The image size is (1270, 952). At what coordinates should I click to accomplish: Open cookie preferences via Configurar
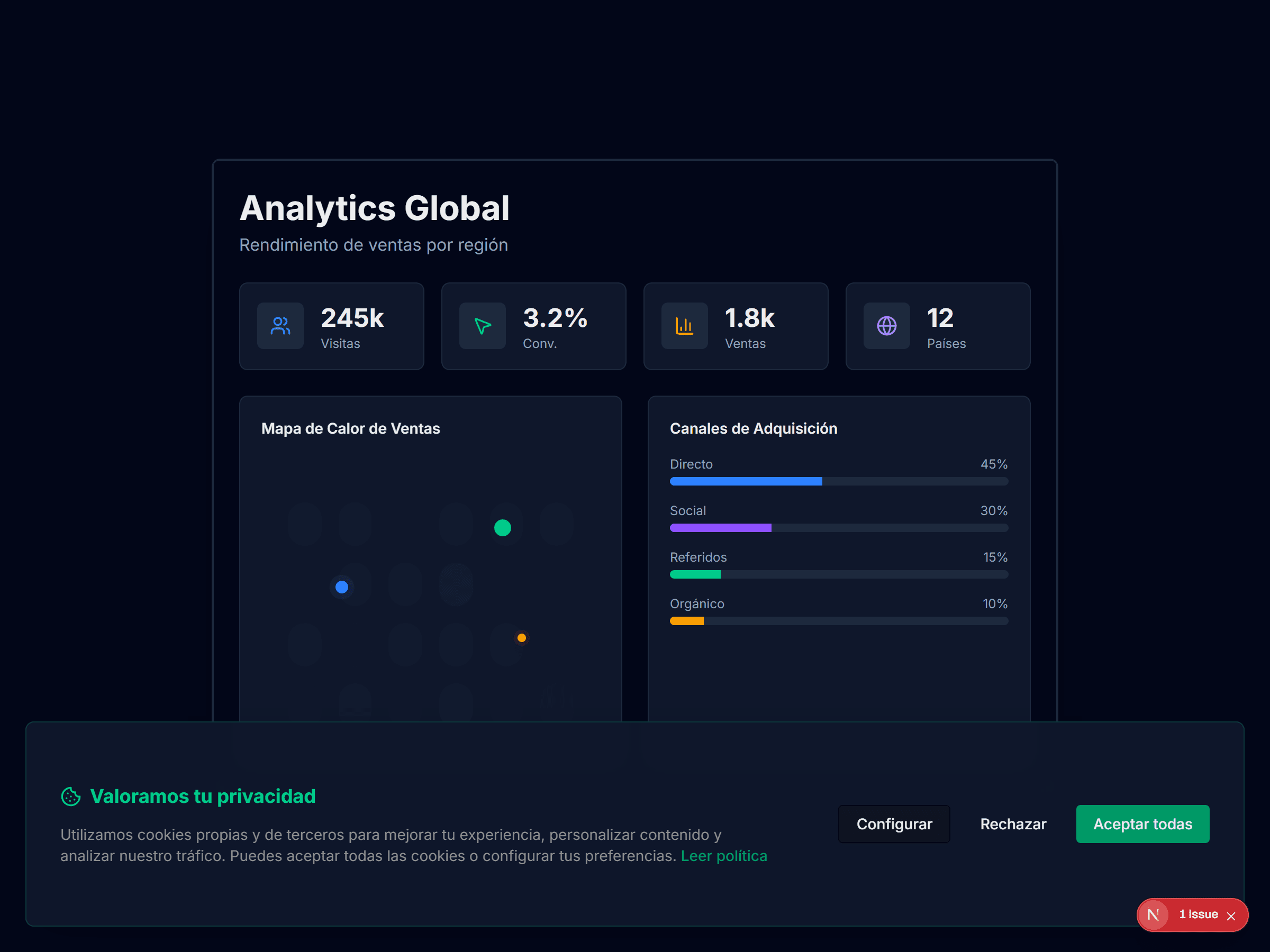[x=894, y=823]
